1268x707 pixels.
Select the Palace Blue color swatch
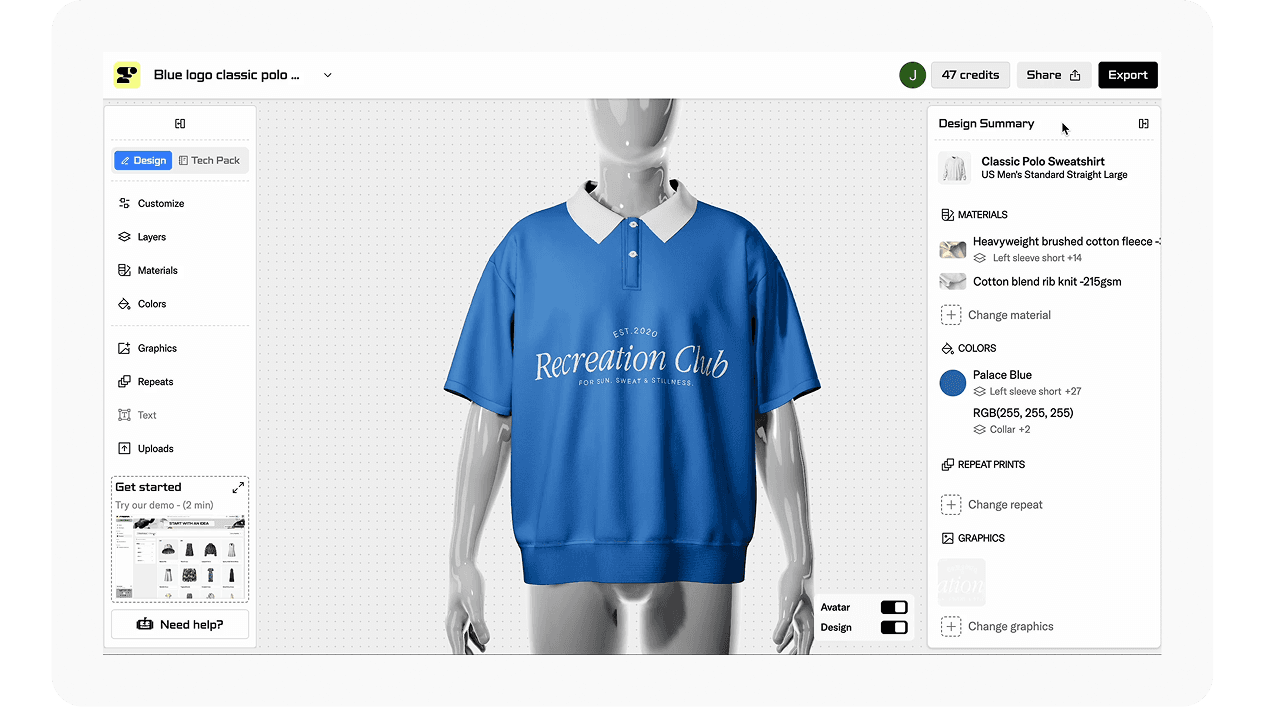point(951,382)
